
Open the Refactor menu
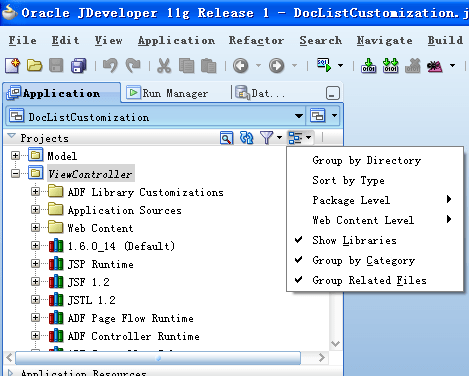(x=256, y=40)
